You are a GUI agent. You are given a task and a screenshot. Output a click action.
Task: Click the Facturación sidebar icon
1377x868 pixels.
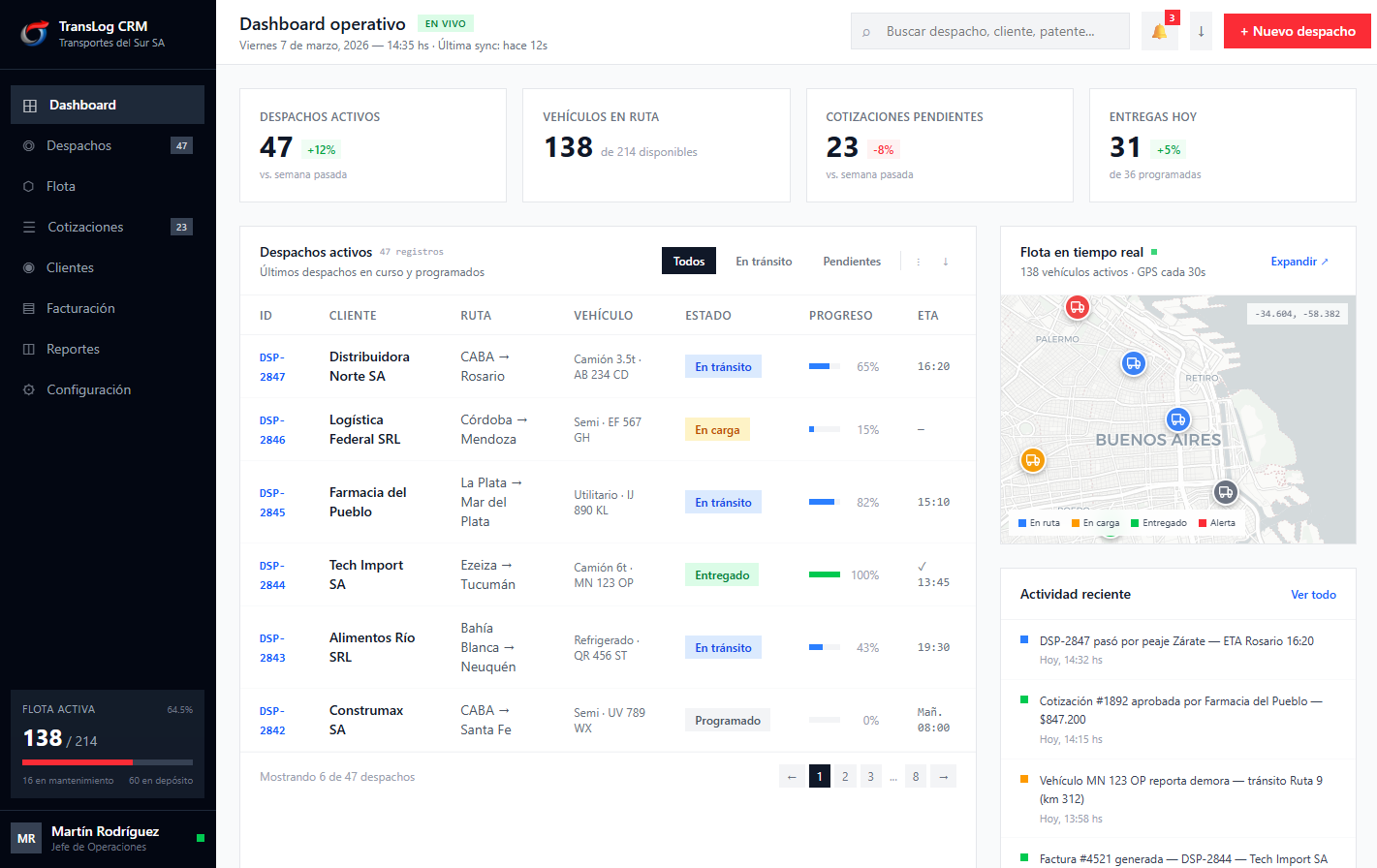[30, 308]
